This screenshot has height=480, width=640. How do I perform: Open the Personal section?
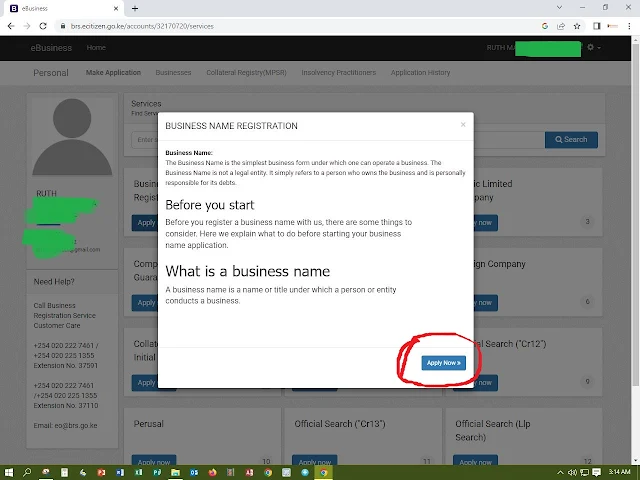click(x=51, y=73)
